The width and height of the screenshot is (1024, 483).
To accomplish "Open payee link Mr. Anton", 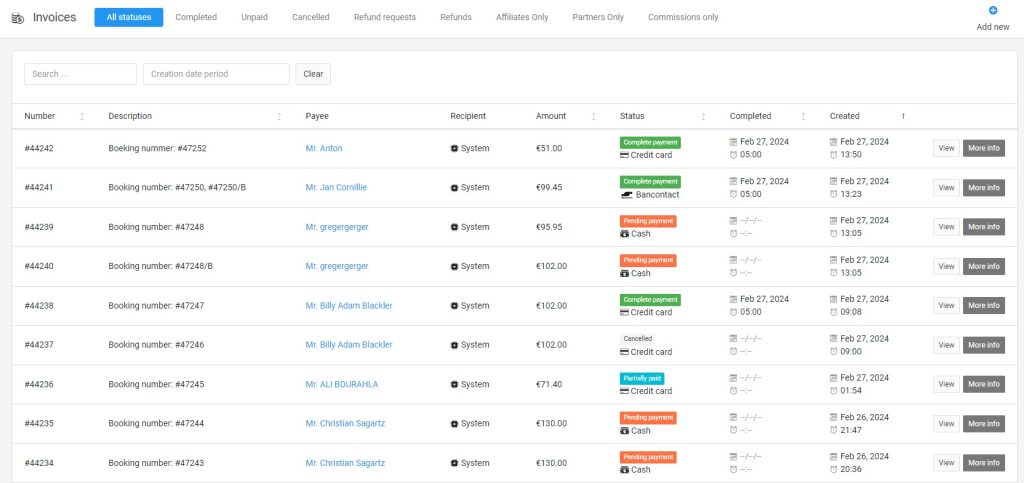I will (324, 148).
